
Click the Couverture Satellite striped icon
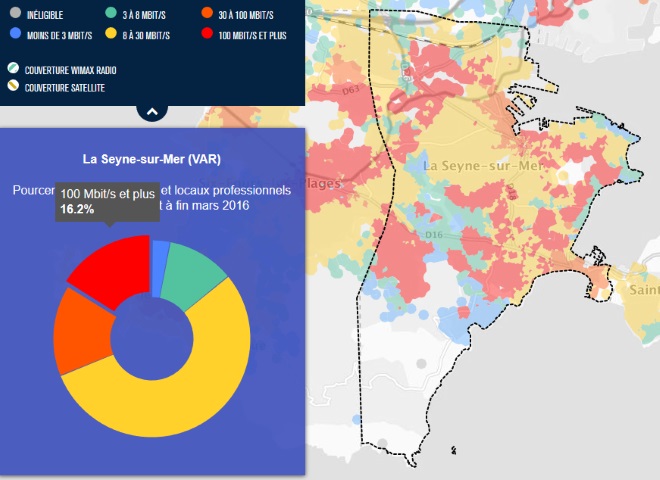13,88
